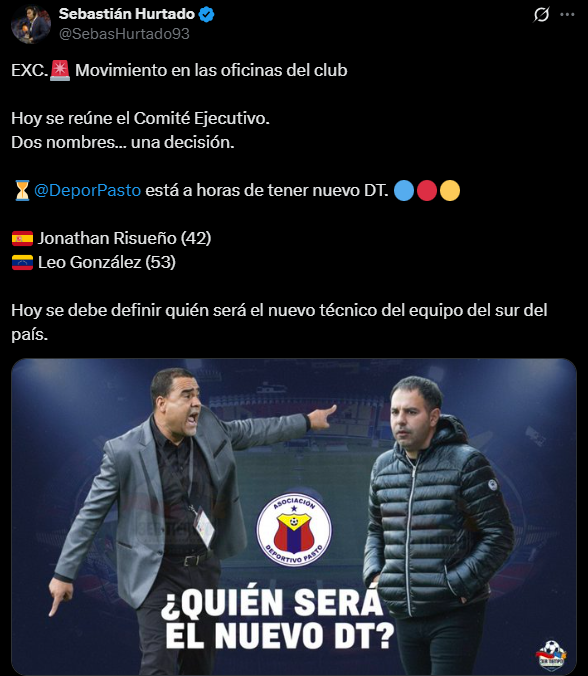
Task: Click the blue verified badge
Action: [x=206, y=14]
